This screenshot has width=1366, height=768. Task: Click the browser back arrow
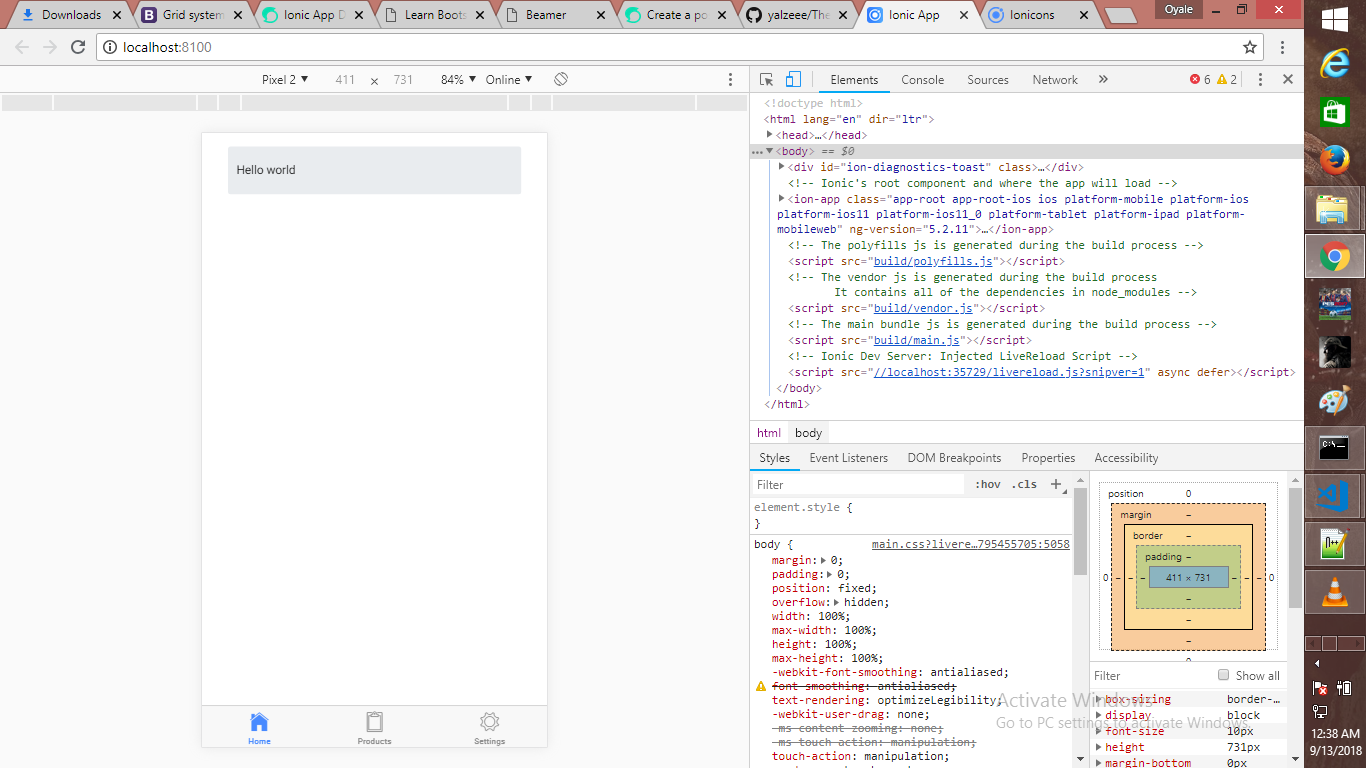click(x=22, y=47)
